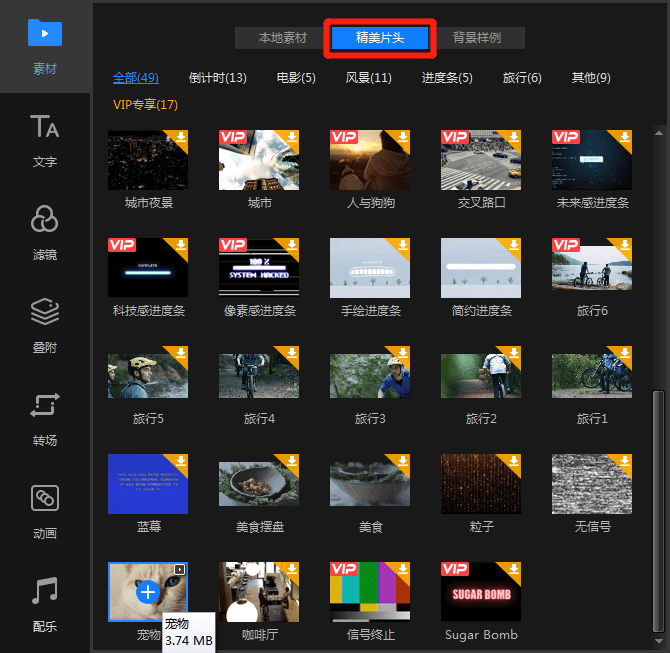Filter by 其他(9) category
The height and width of the screenshot is (653, 670).
[x=591, y=78]
